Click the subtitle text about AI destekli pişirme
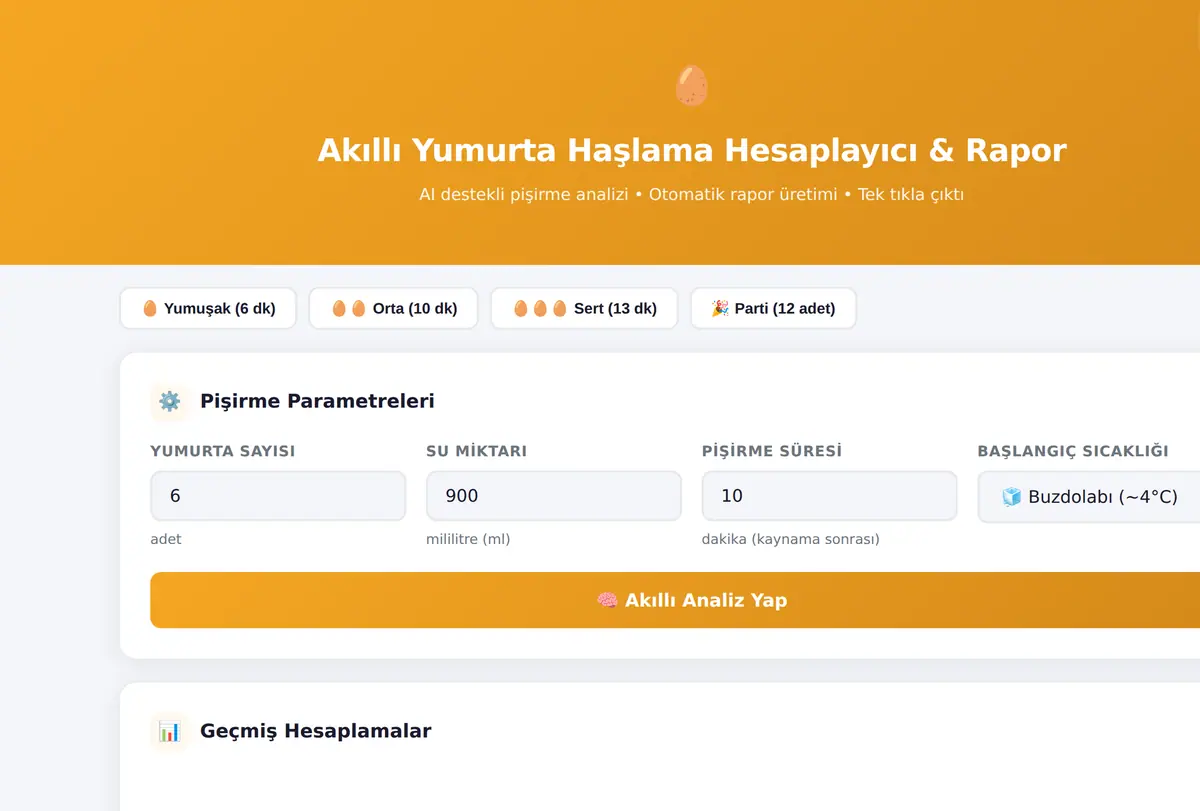 pos(691,194)
